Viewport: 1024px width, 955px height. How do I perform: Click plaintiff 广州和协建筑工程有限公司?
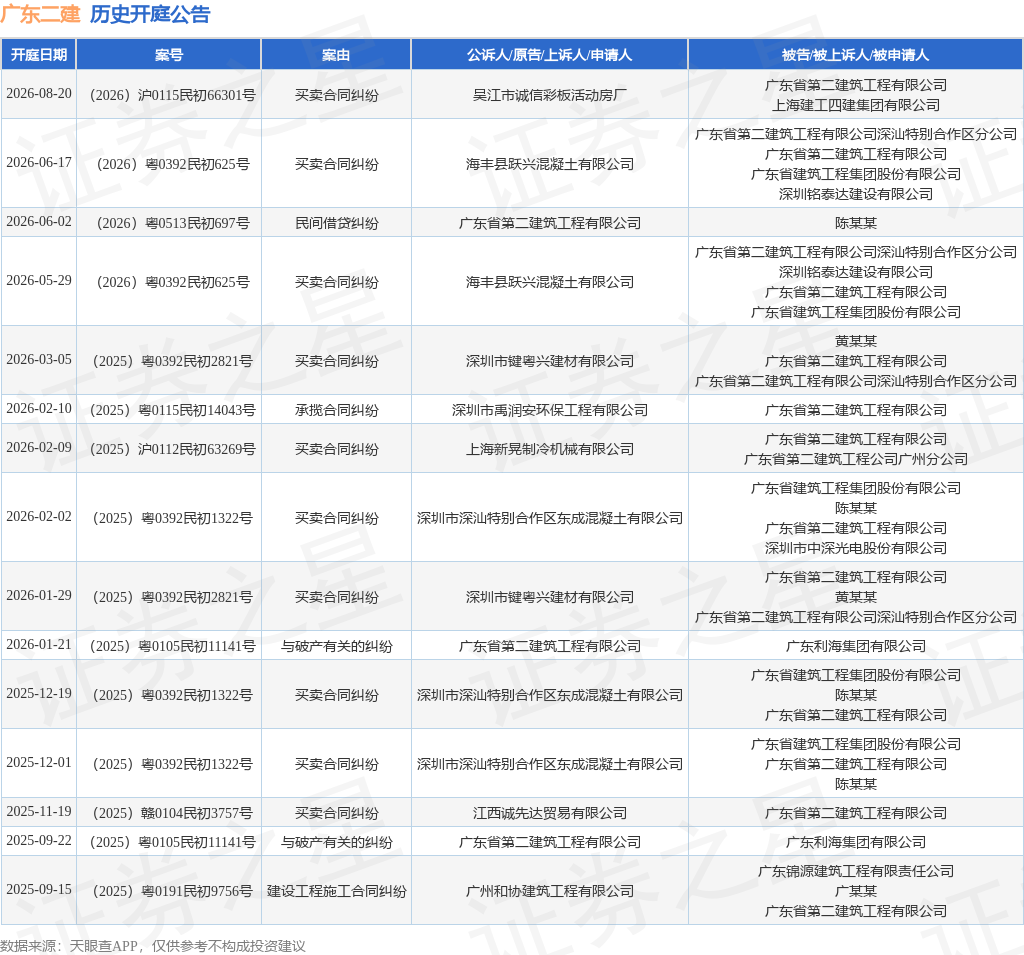pos(549,892)
